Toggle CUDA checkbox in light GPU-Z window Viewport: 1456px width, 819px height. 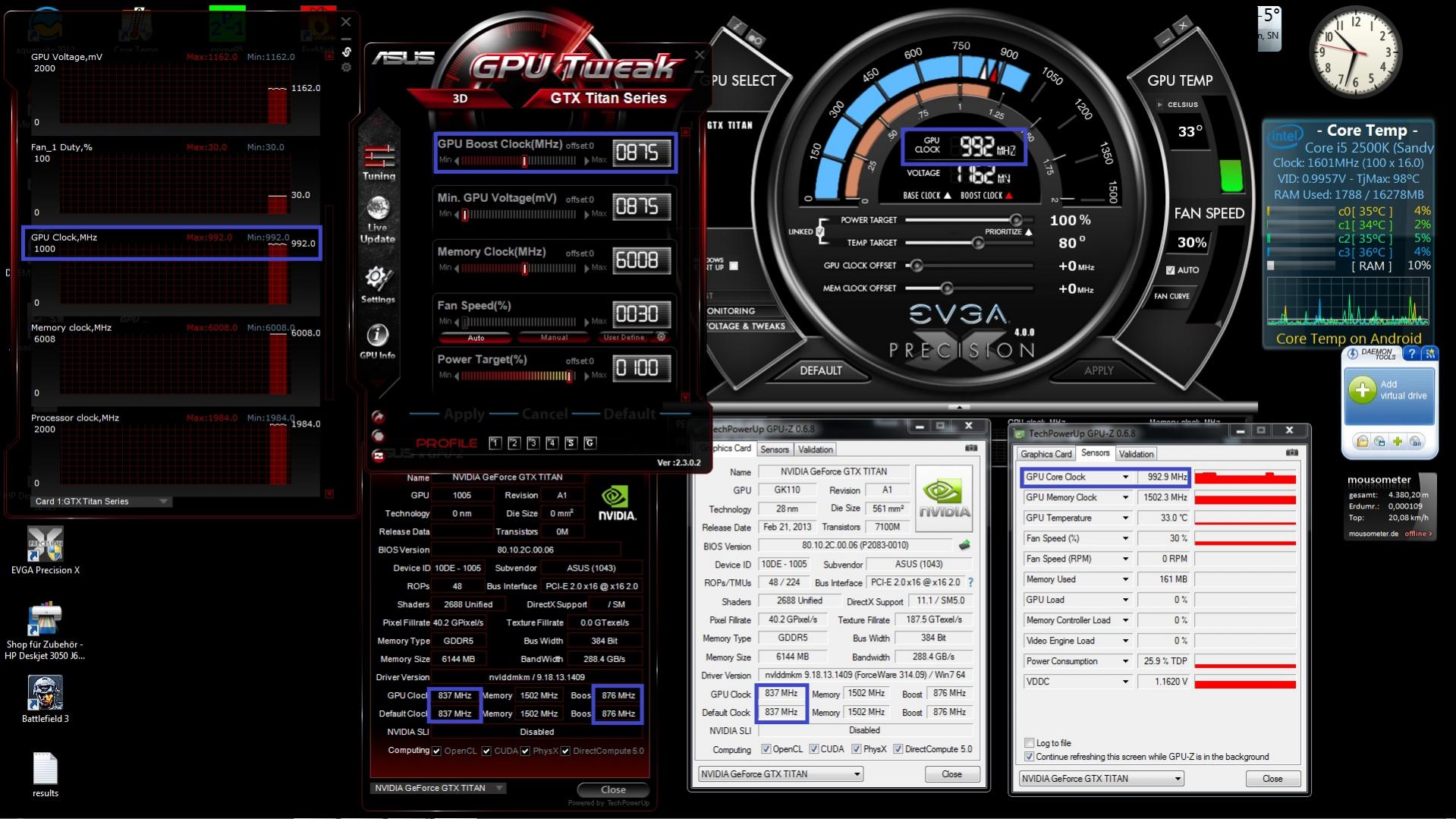pyautogui.click(x=814, y=749)
